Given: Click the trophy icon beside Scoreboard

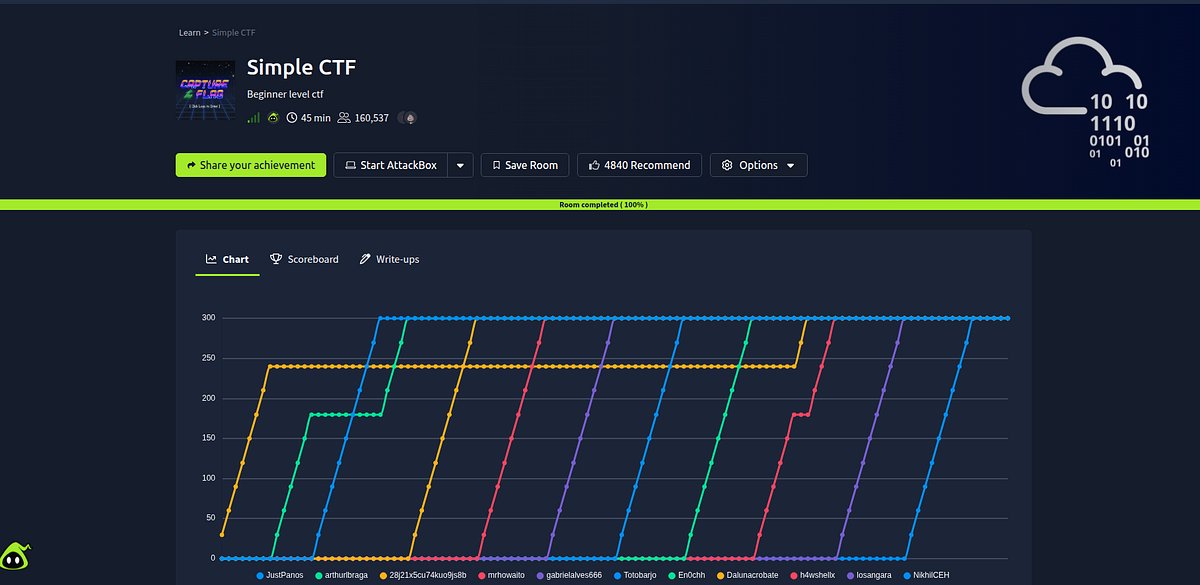Looking at the screenshot, I should (x=275, y=259).
